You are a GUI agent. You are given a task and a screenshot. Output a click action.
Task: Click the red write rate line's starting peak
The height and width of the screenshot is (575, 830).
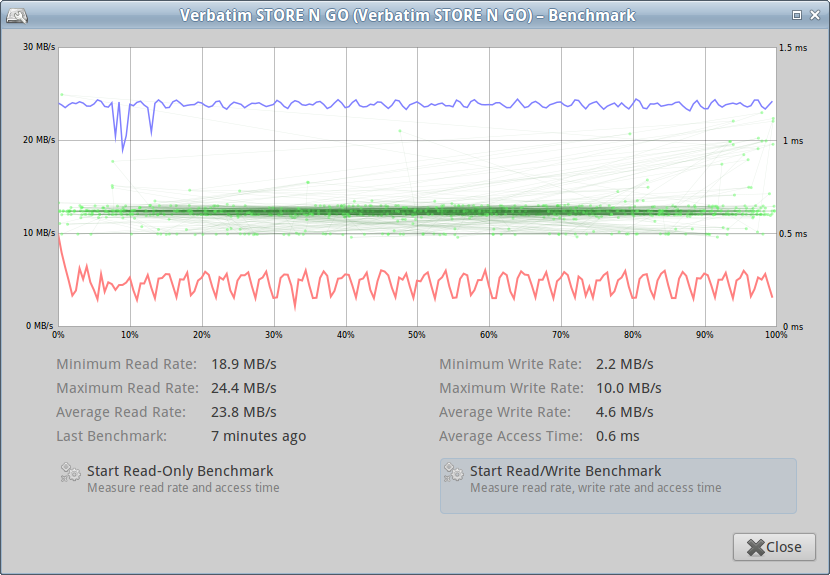click(59, 235)
